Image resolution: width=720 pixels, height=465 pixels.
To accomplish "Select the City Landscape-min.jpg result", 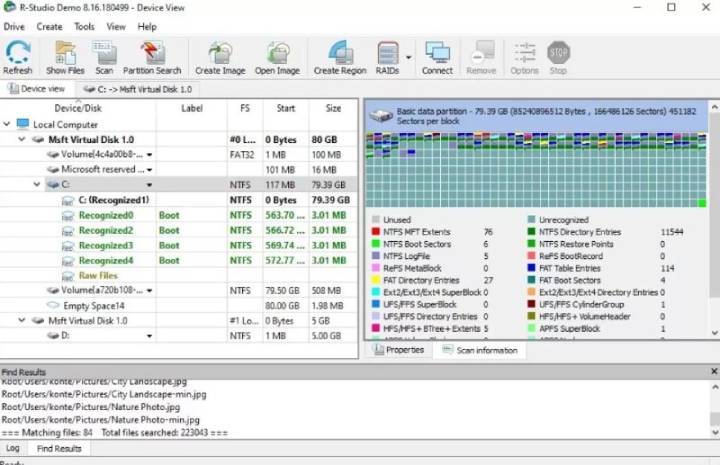I will tap(104, 394).
